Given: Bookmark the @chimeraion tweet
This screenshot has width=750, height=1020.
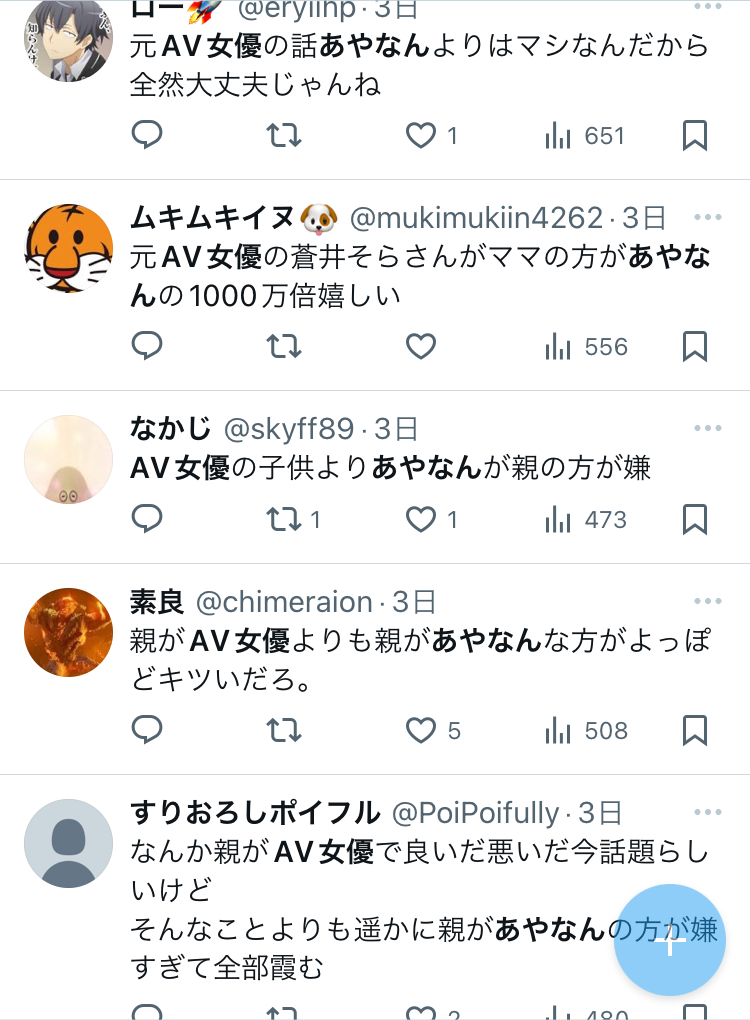Looking at the screenshot, I should click(695, 730).
